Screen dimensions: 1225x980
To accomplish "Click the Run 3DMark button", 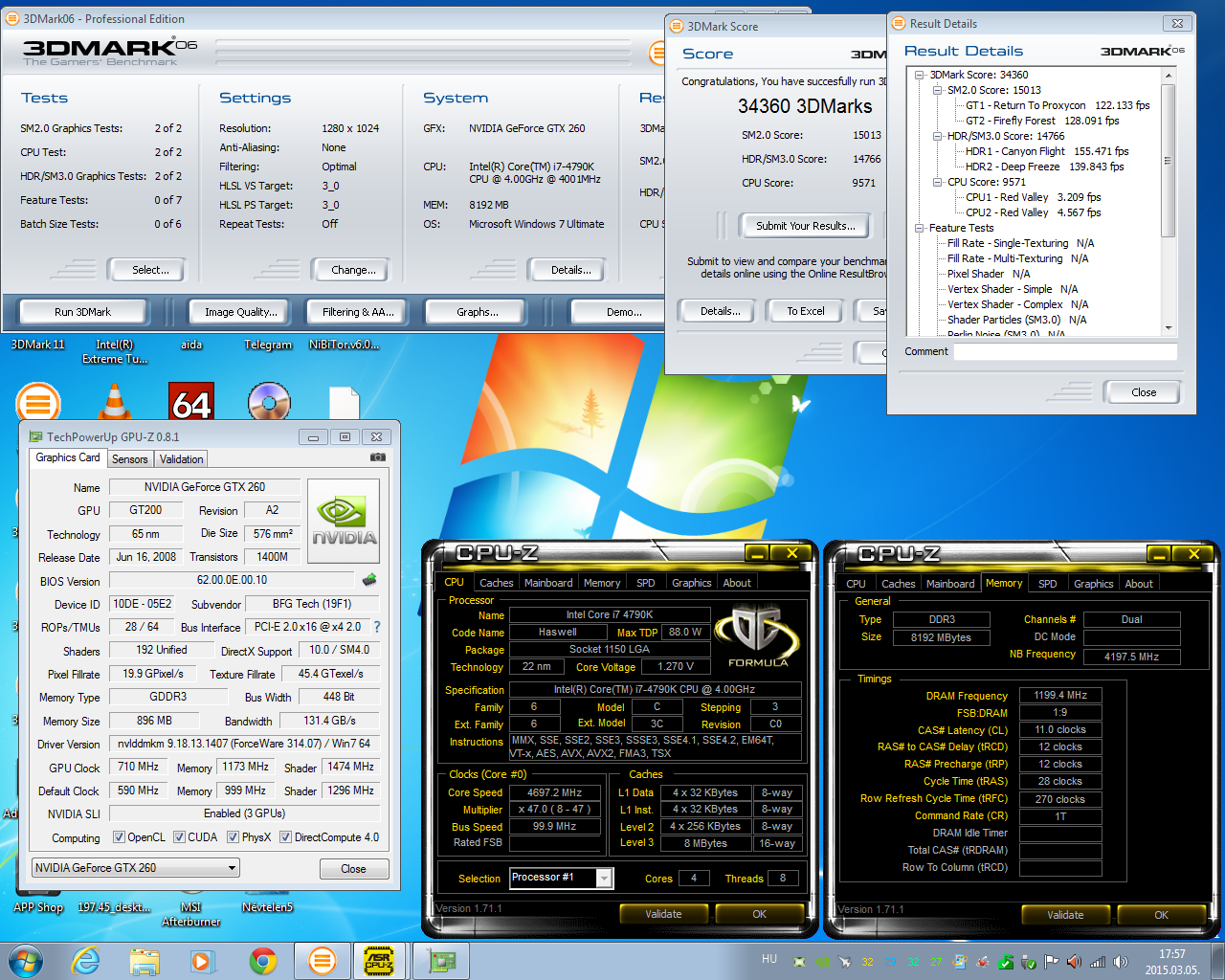I will coord(82,312).
